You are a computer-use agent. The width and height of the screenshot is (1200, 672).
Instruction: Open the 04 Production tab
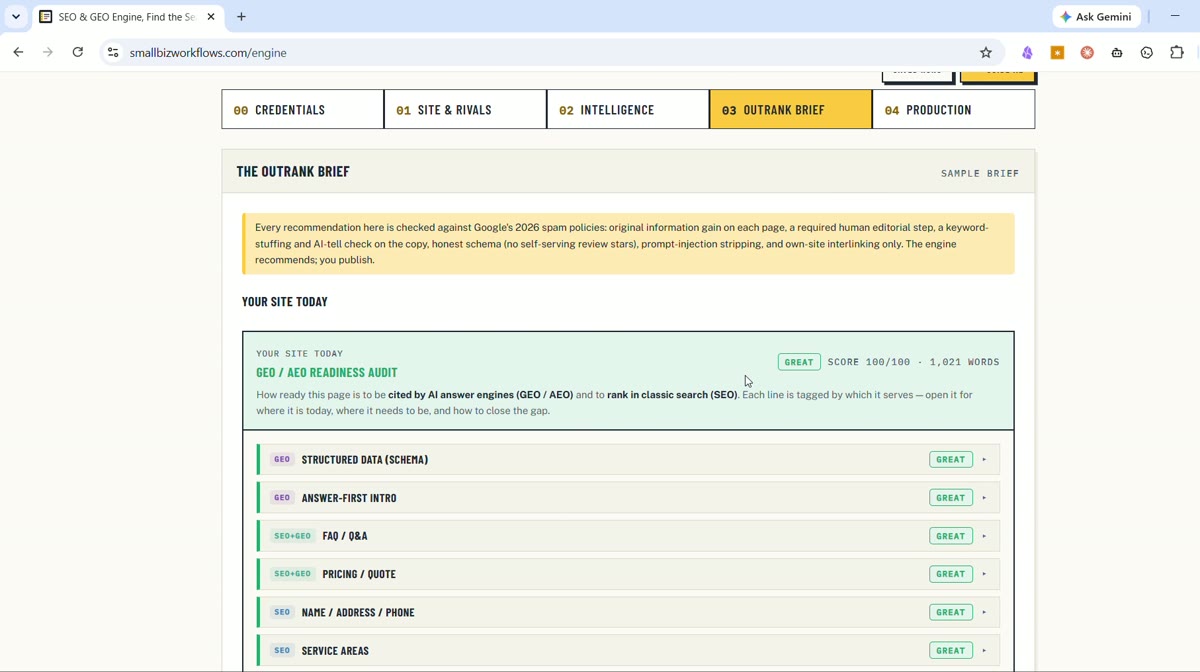point(954,110)
